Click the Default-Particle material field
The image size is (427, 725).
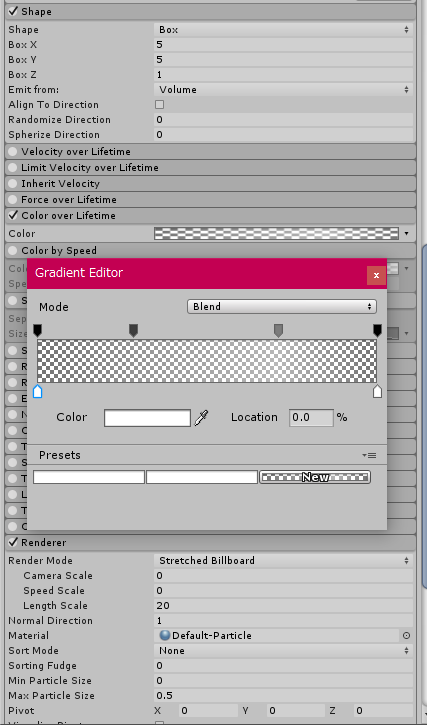(x=277, y=635)
